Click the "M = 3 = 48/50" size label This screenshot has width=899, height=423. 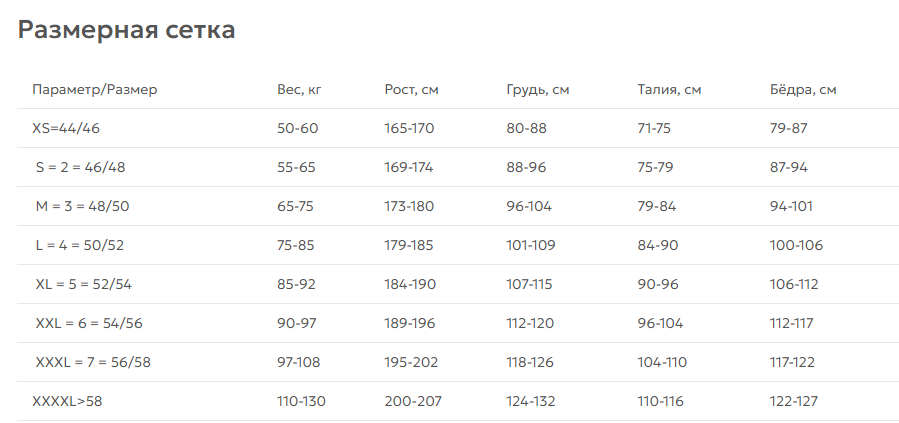click(x=82, y=206)
